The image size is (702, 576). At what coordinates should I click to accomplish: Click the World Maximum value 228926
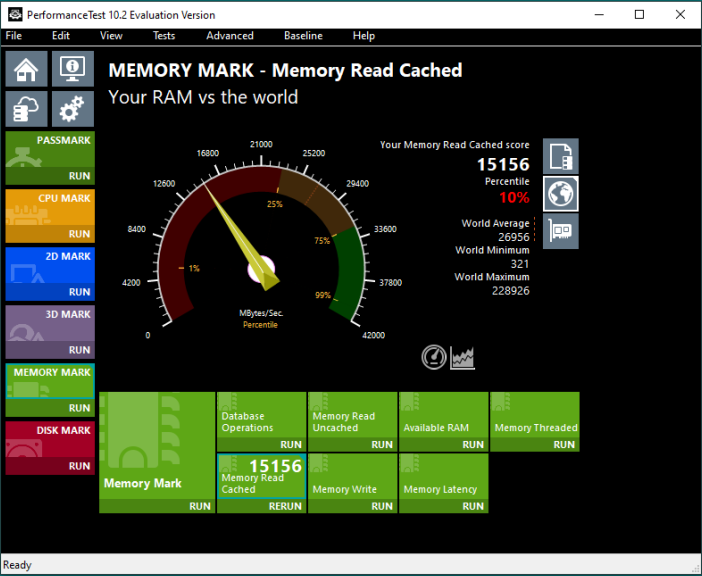(510, 291)
